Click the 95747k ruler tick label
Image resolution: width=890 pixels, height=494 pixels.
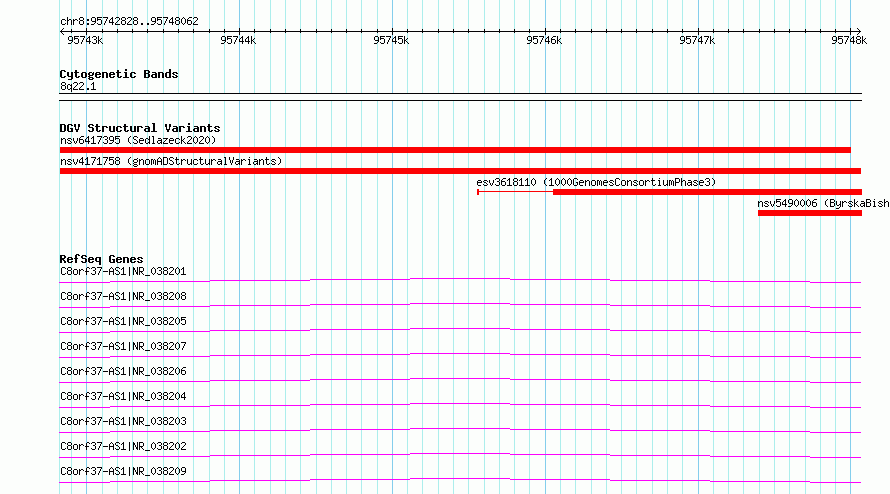[697, 40]
